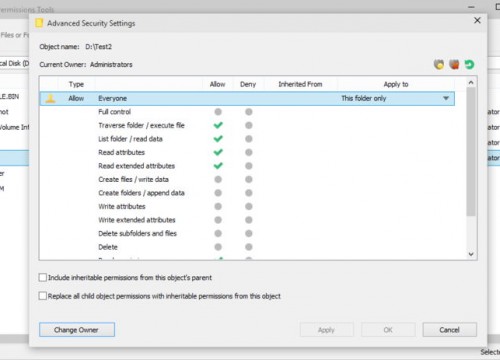Click the Deny column header

(x=248, y=84)
